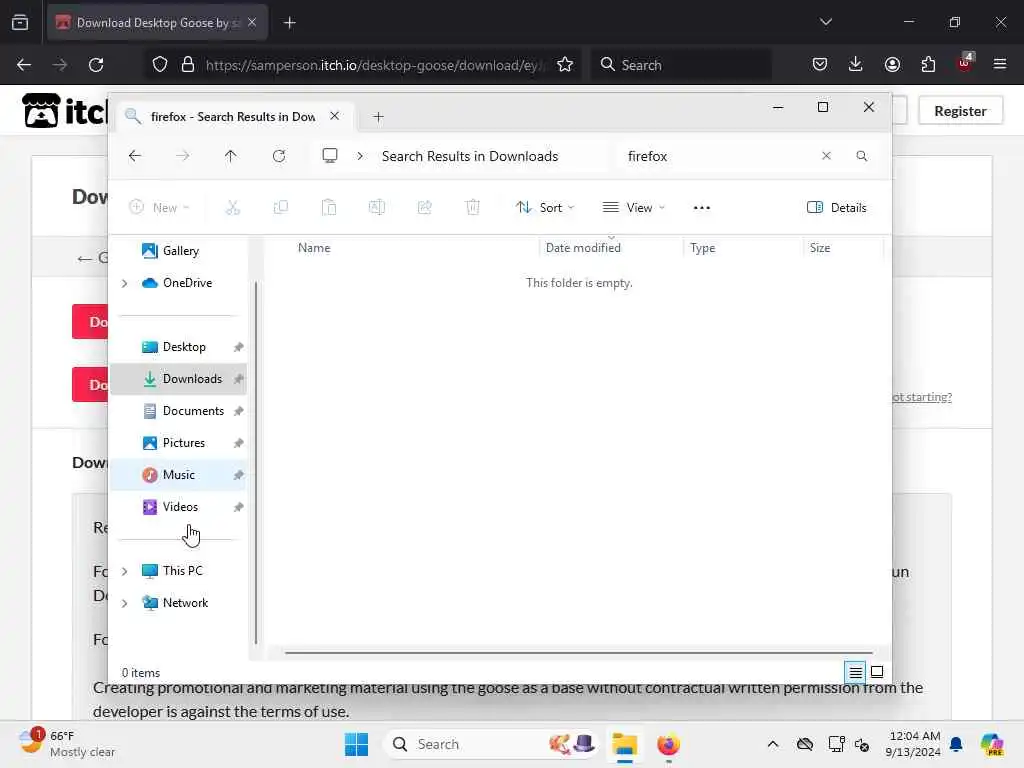The image size is (1024, 768).
Task: Click the 'Search Results in Downloads' address breadcrumb
Action: (x=470, y=156)
